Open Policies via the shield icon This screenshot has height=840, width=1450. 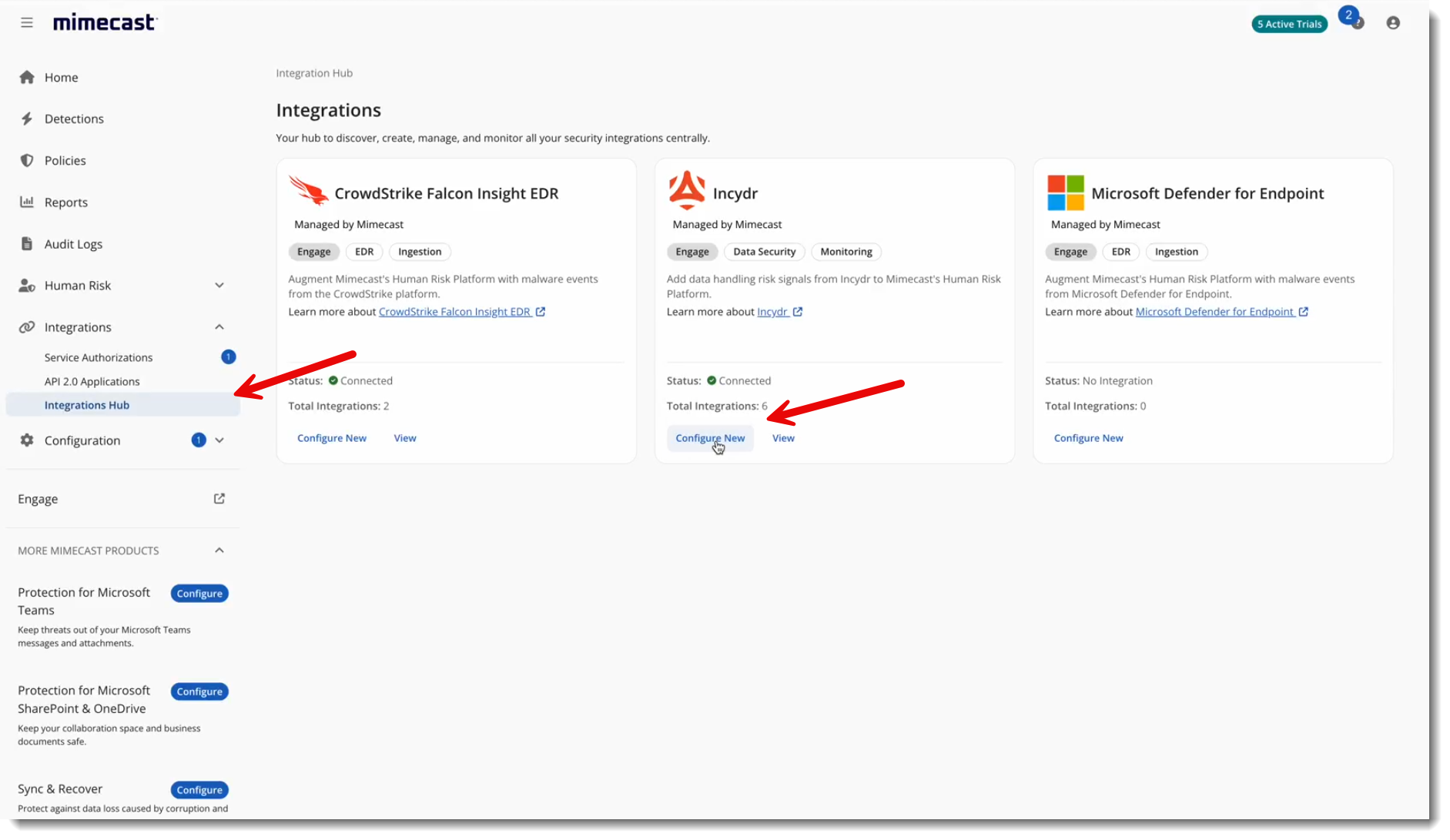27,160
